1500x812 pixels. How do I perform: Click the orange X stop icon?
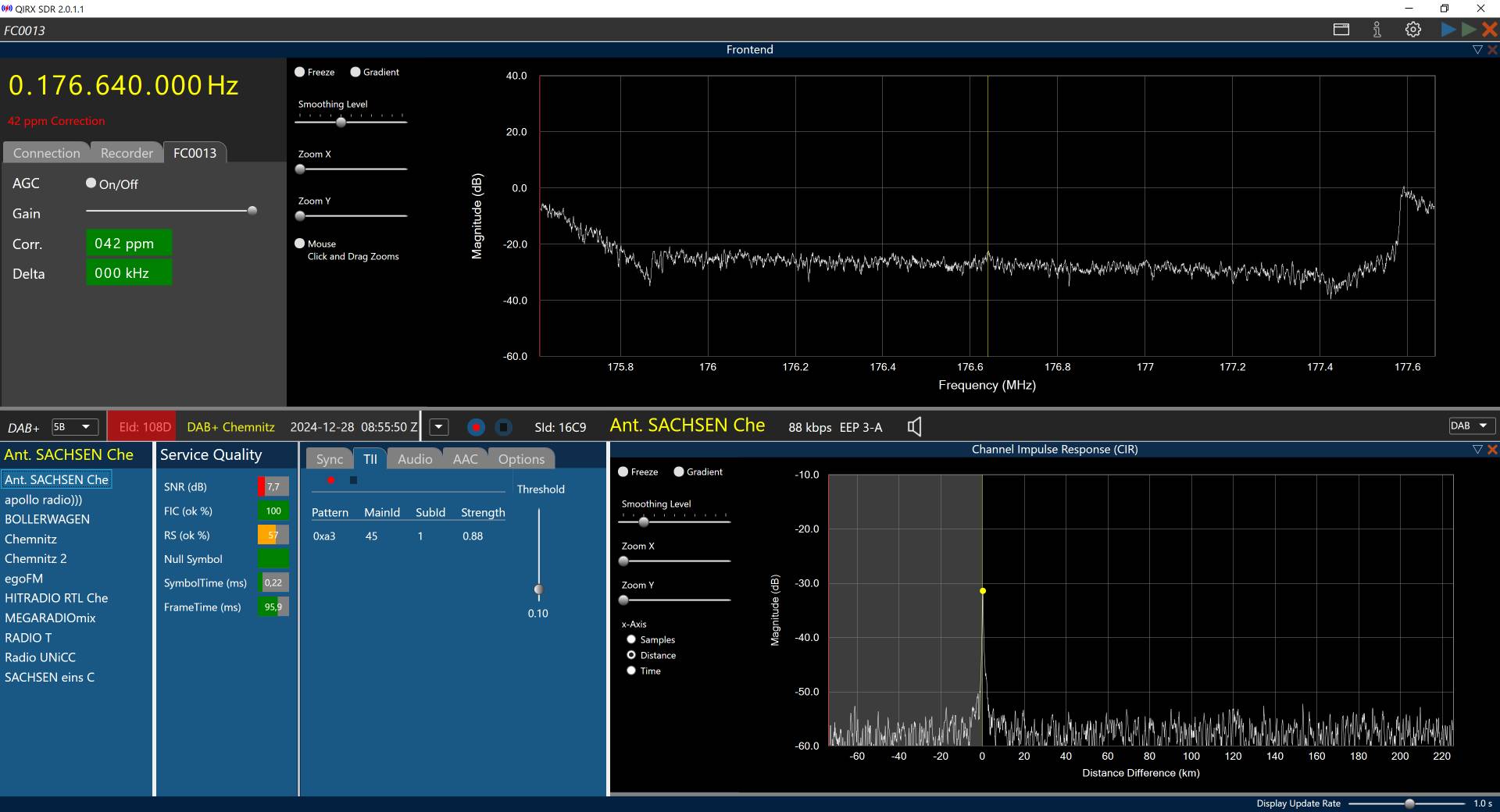point(1489,30)
